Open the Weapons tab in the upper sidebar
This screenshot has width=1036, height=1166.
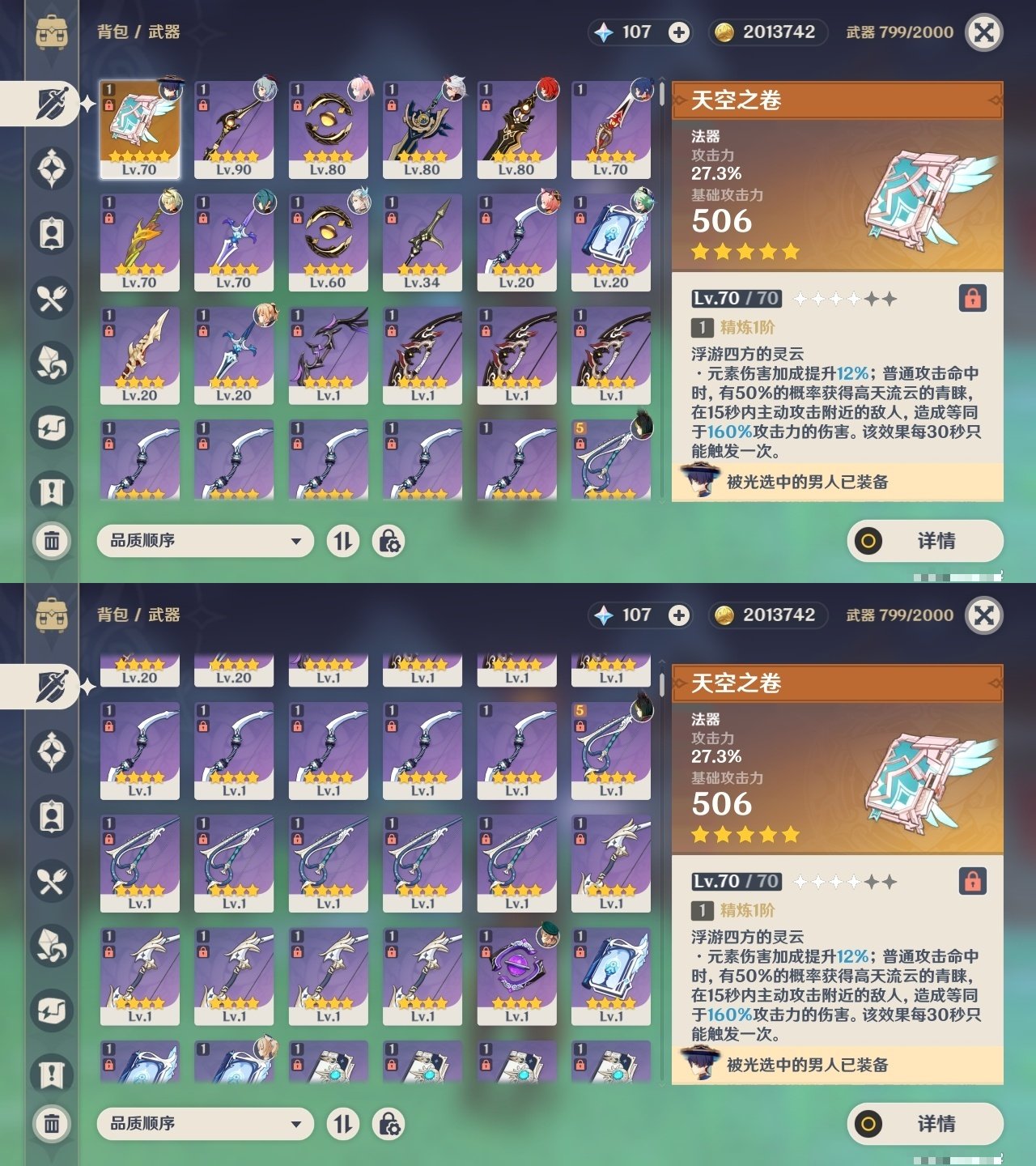coord(52,104)
